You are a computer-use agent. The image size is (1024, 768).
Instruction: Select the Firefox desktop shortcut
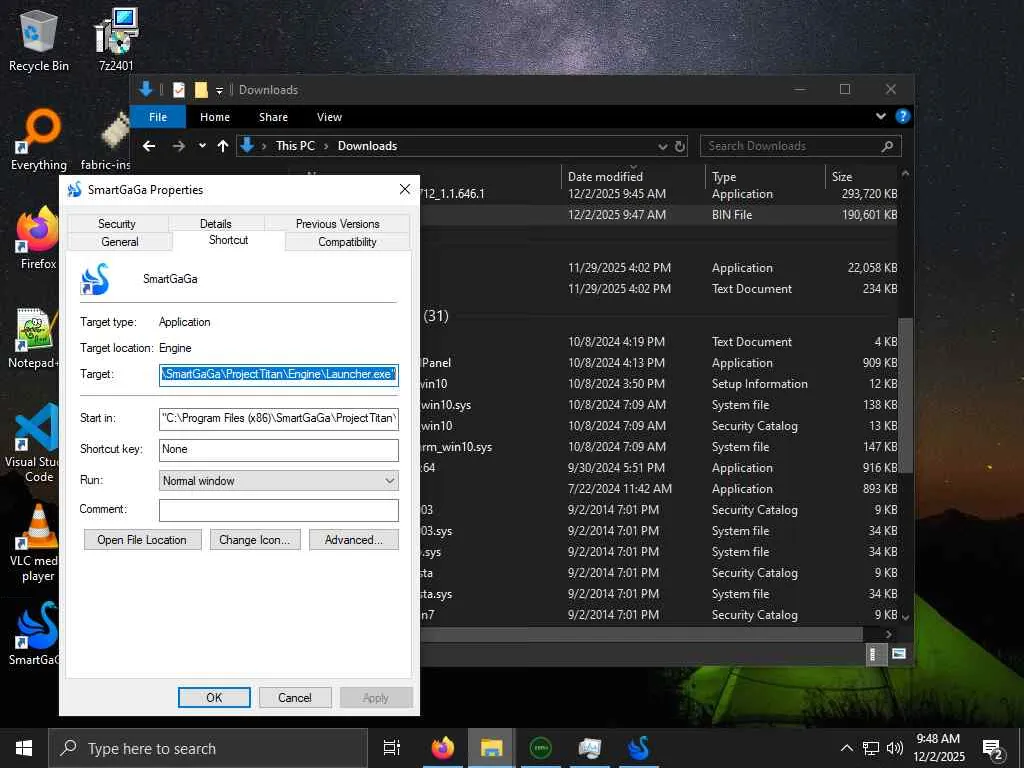coord(38,238)
